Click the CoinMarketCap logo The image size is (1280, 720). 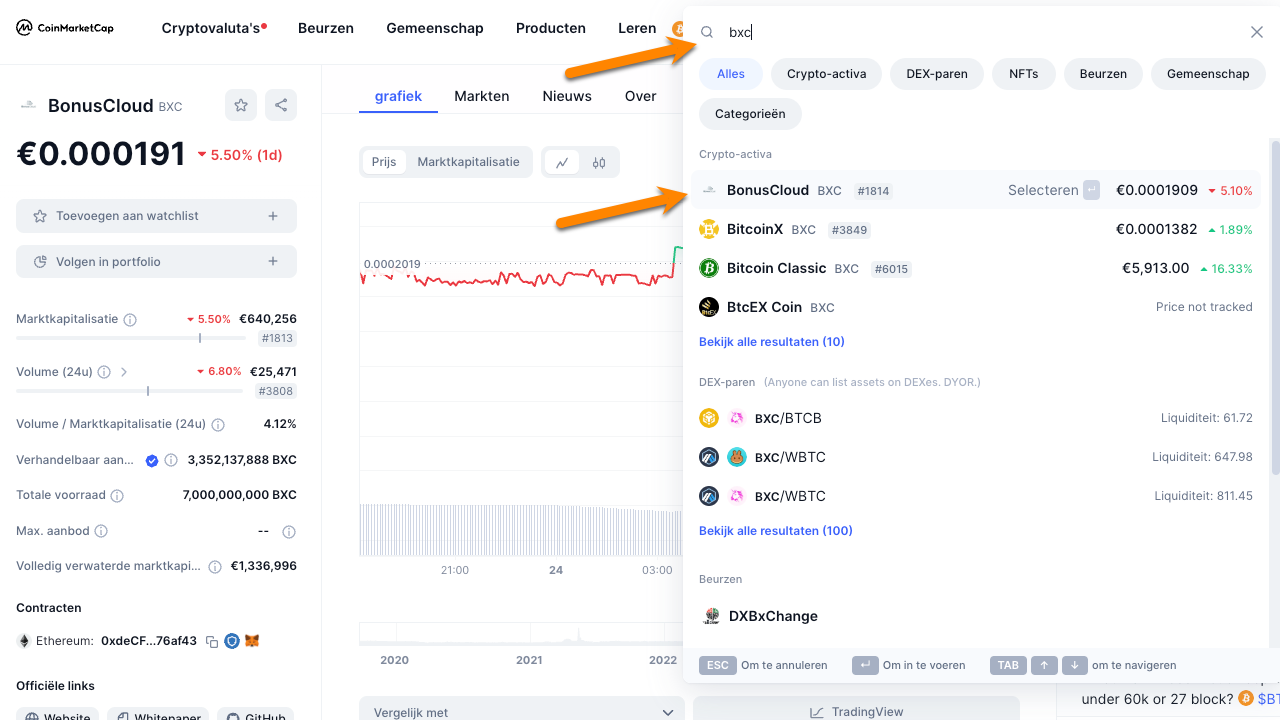pyautogui.click(x=65, y=28)
